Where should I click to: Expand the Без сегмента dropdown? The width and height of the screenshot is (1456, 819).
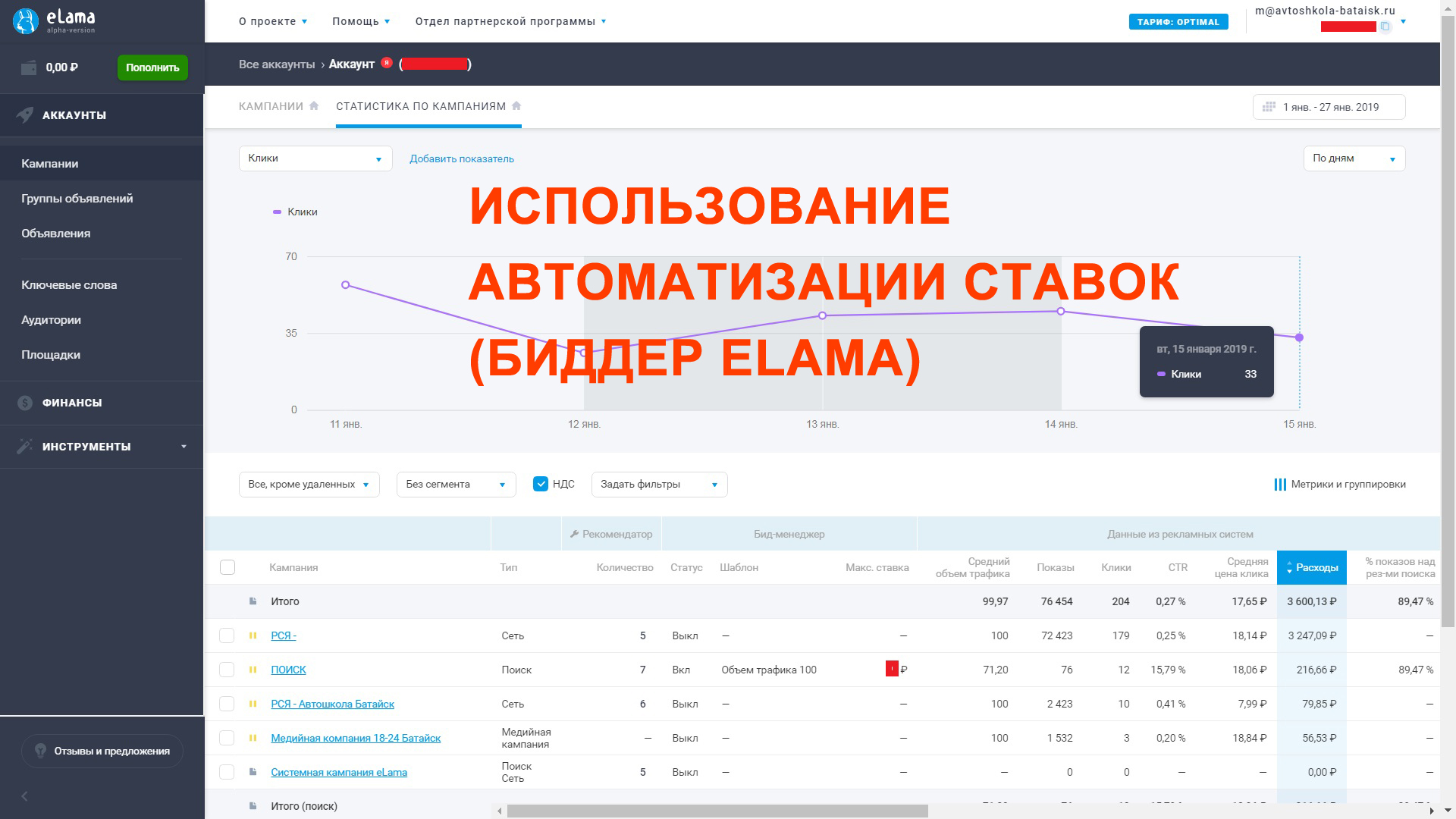[455, 484]
